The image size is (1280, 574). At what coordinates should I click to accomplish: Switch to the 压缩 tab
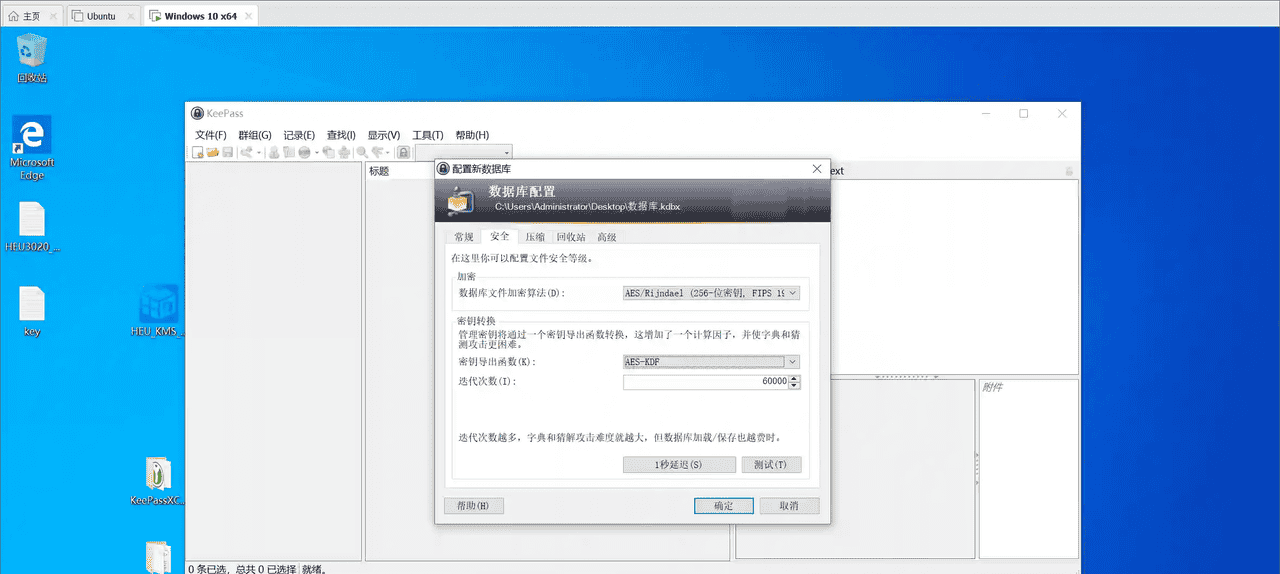click(x=536, y=237)
